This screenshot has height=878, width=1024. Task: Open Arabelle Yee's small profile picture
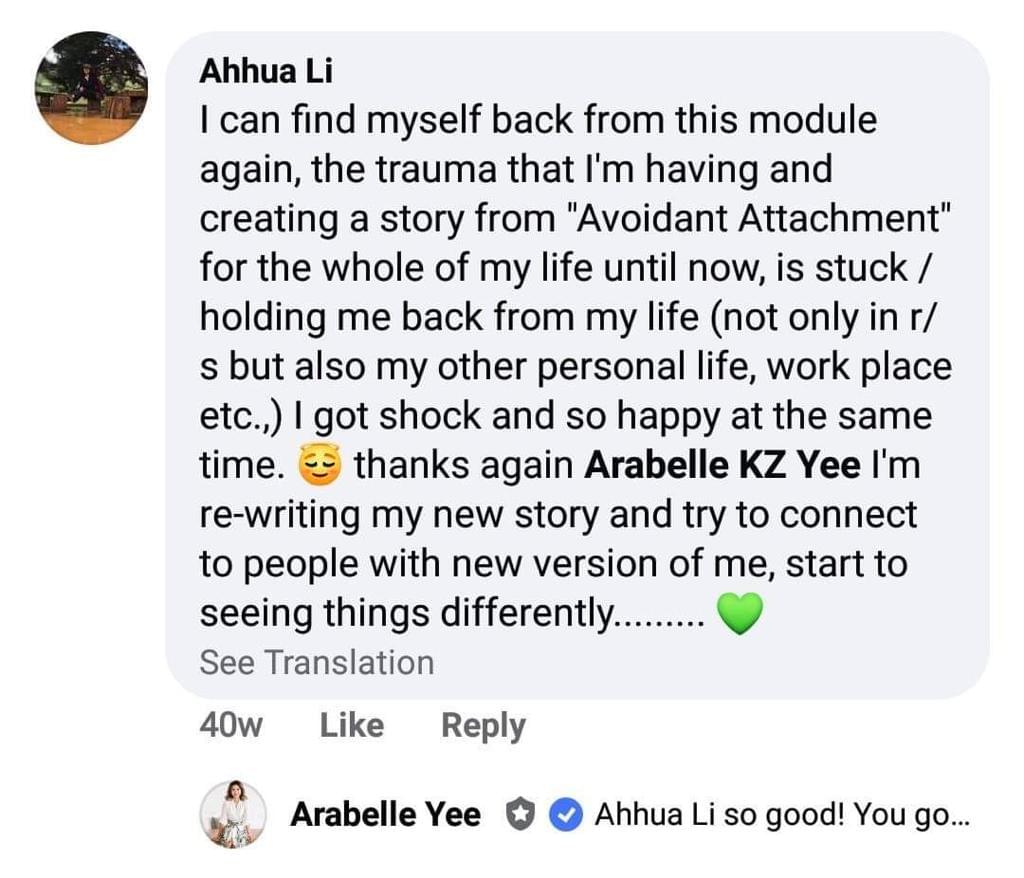pos(233,815)
